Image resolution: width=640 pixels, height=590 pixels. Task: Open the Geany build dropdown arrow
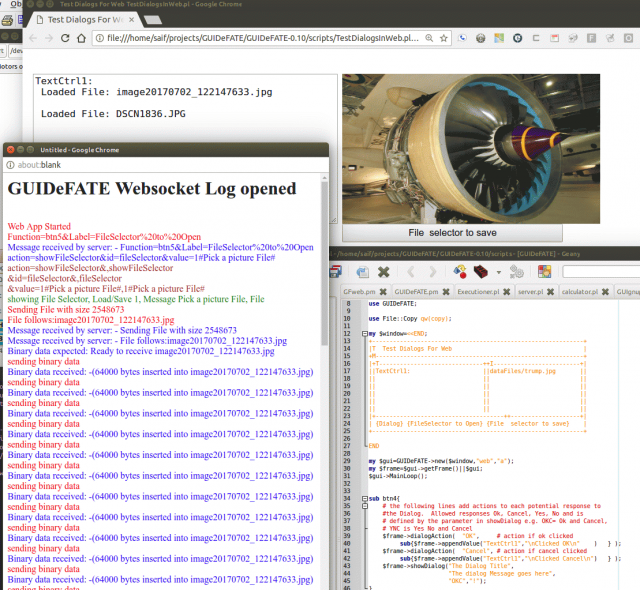point(498,272)
